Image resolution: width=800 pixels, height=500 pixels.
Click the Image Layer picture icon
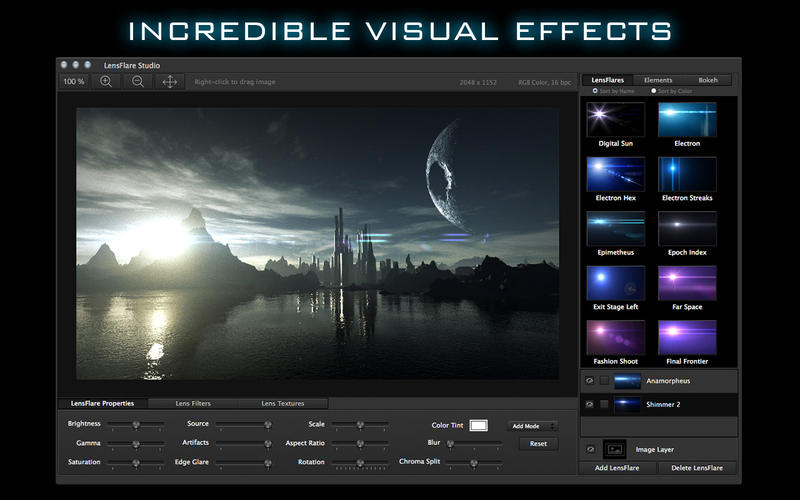pyautogui.click(x=614, y=450)
